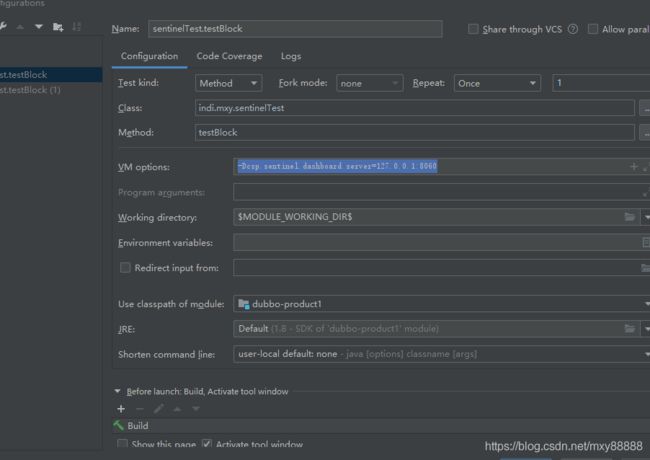650x460 pixels.
Task: Open the Repeat Once dropdown
Action: click(497, 83)
